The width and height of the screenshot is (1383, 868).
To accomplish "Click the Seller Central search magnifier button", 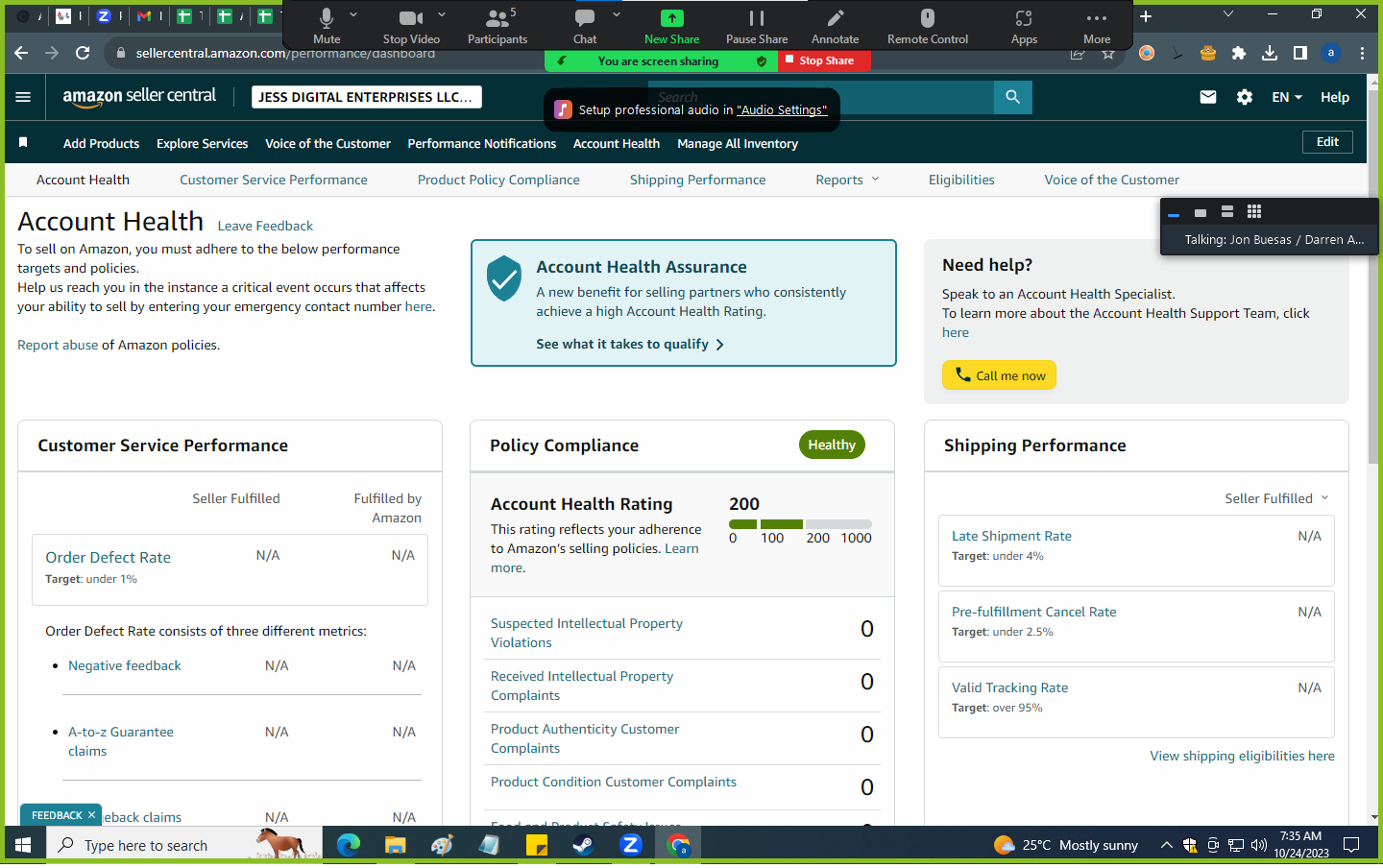I will pyautogui.click(x=1013, y=97).
